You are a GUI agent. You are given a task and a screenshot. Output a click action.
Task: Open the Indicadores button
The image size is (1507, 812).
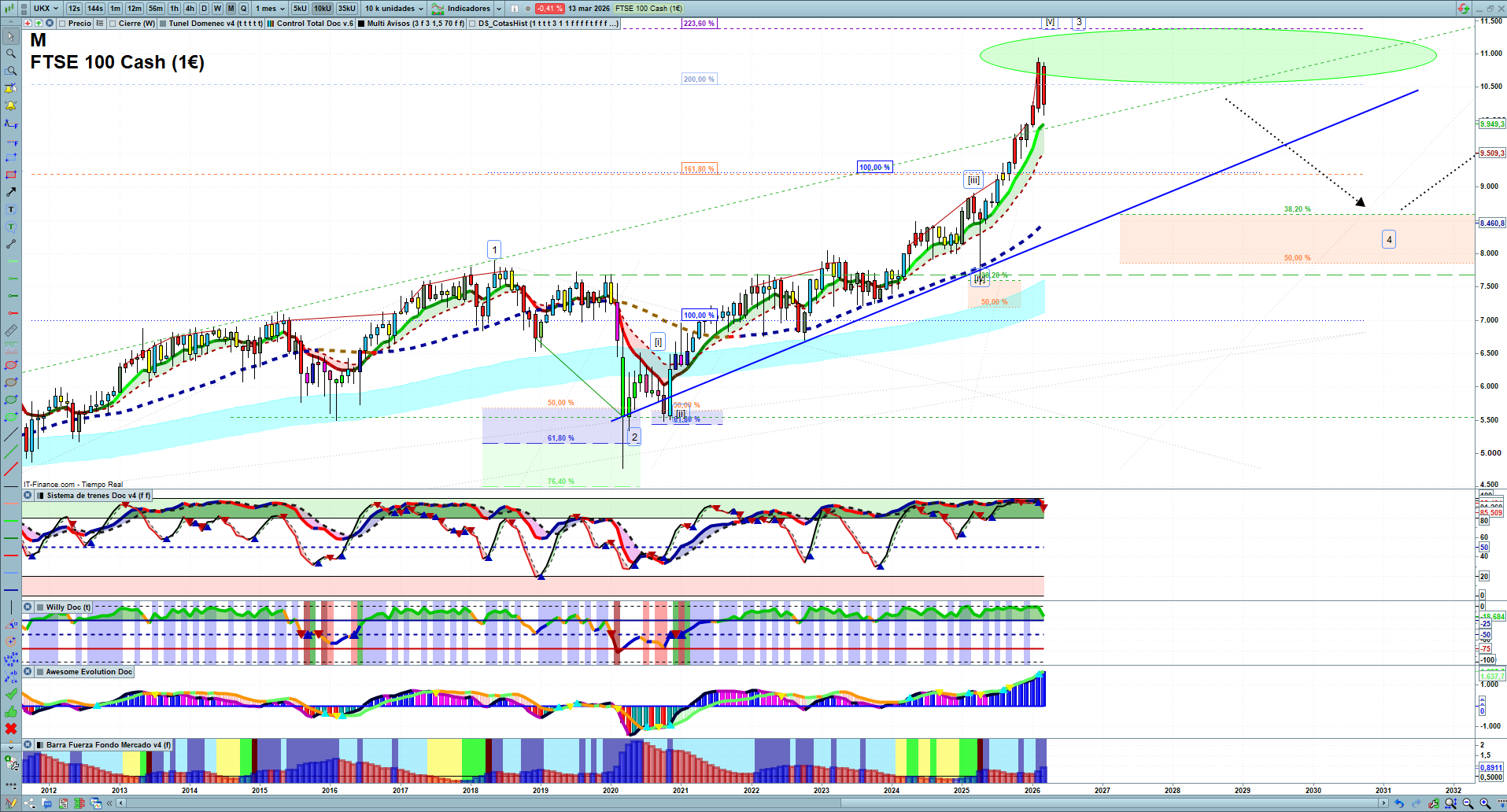click(462, 9)
